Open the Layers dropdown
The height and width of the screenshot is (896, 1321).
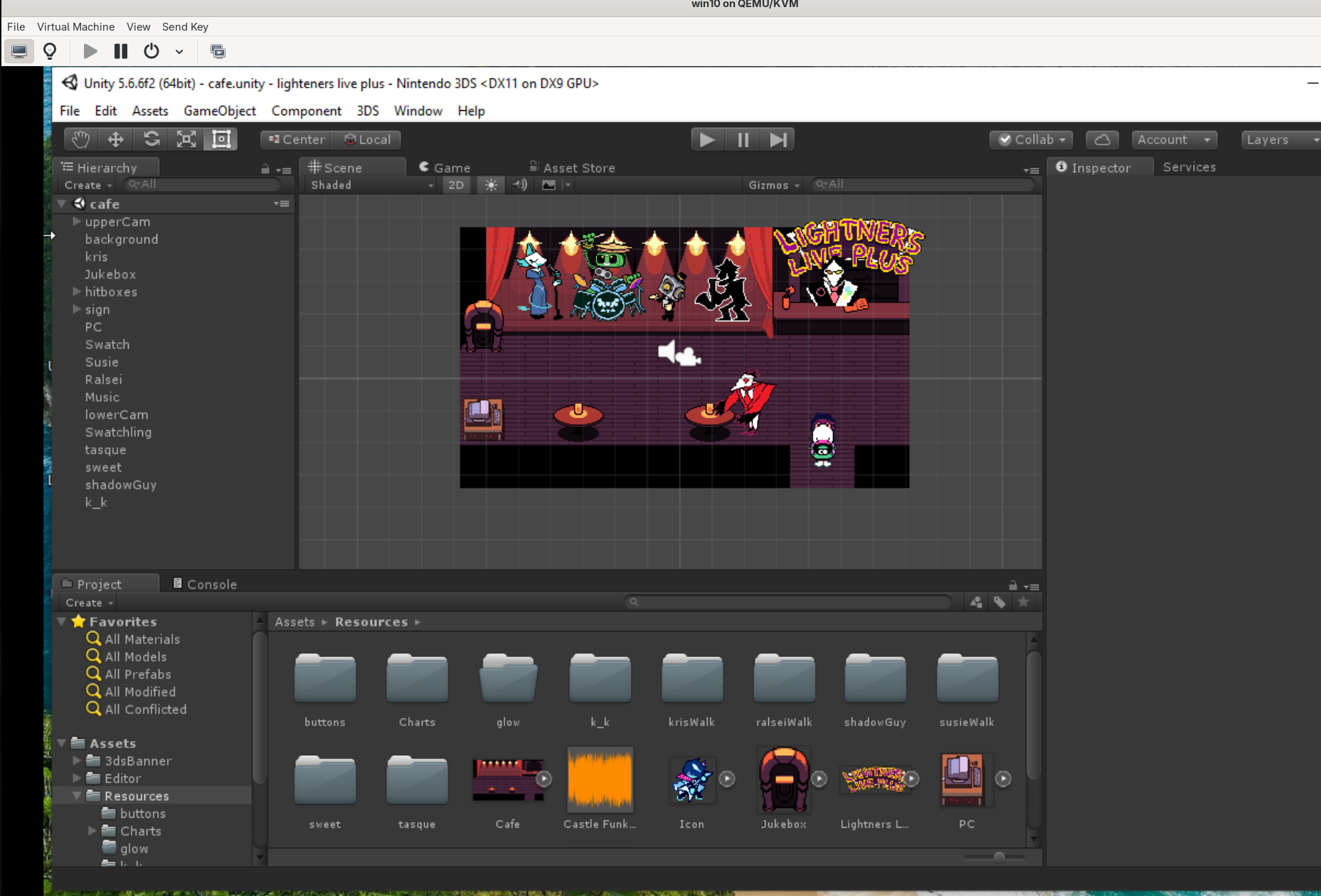click(x=1280, y=139)
